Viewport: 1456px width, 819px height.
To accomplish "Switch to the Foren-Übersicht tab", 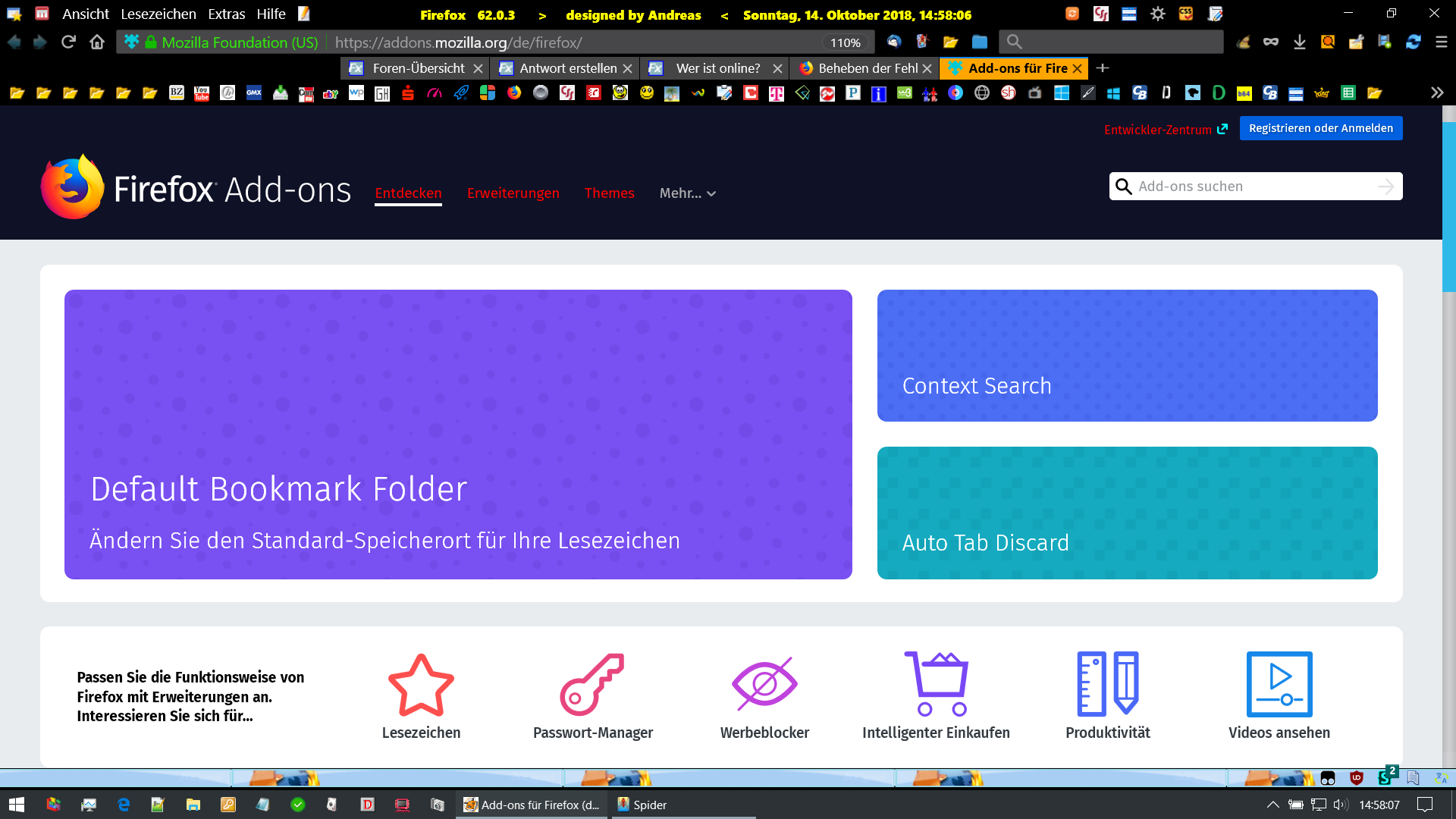I will tap(419, 68).
